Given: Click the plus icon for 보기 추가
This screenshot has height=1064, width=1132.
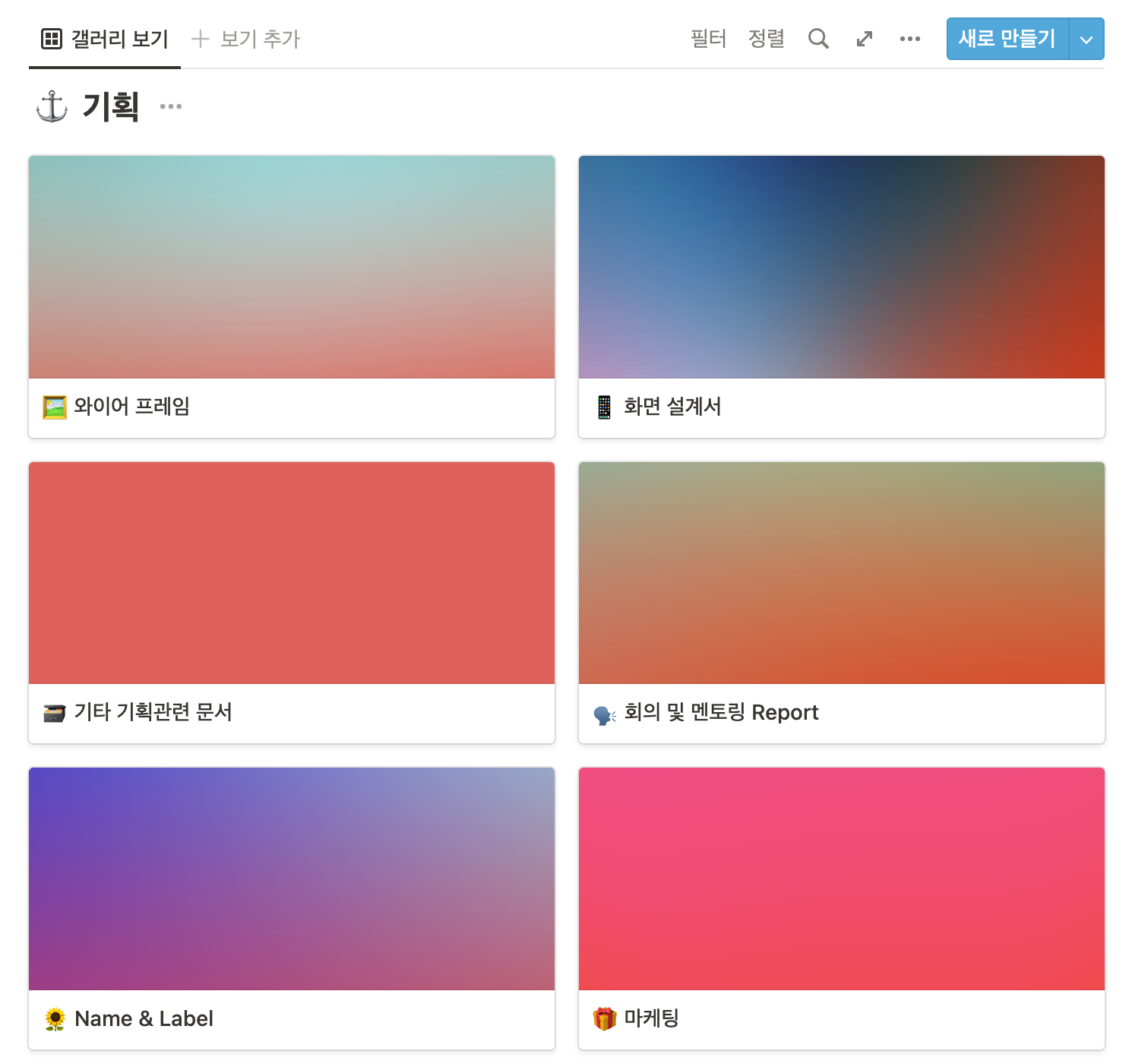Looking at the screenshot, I should 201,39.
